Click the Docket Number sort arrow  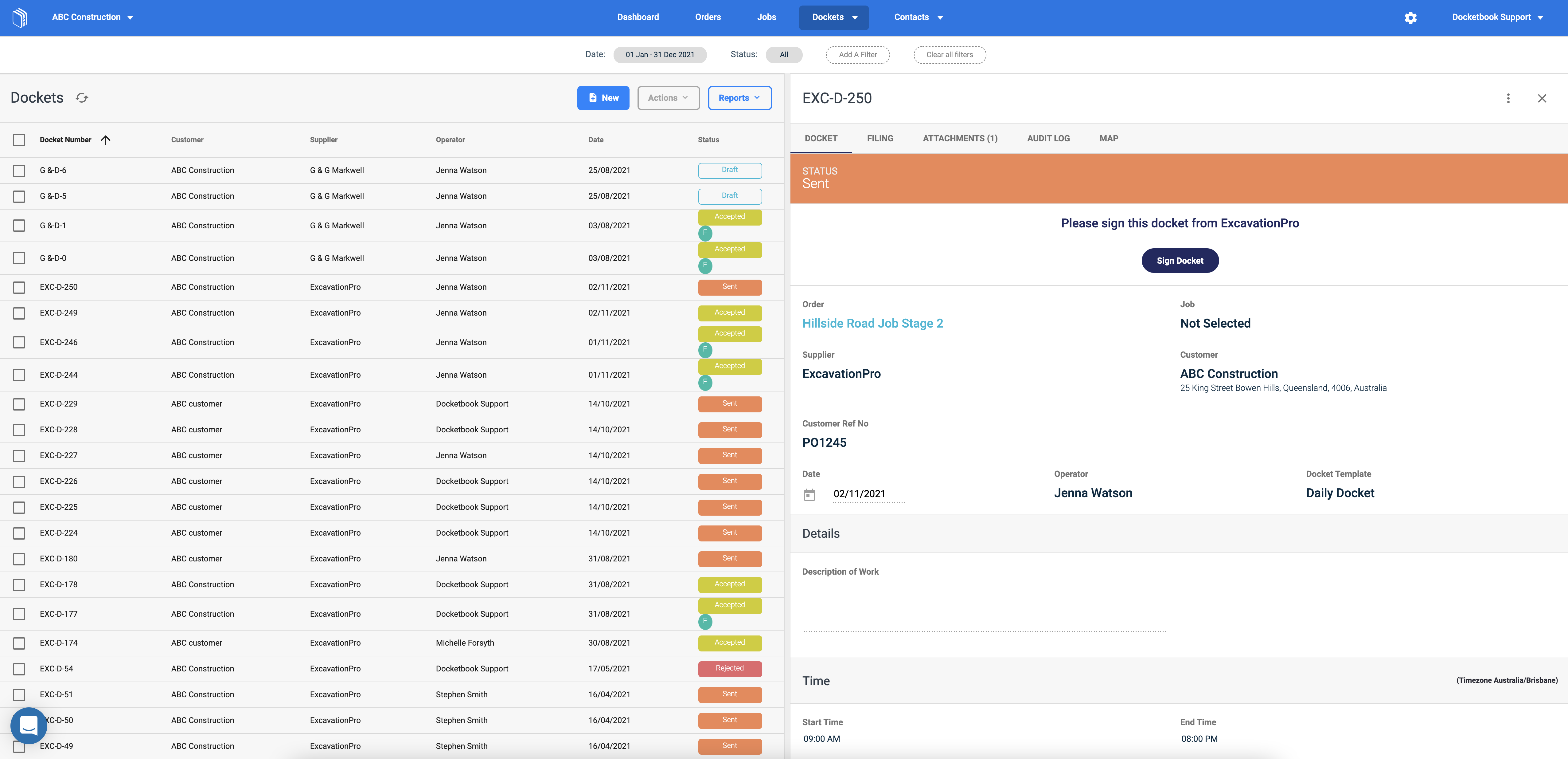105,140
